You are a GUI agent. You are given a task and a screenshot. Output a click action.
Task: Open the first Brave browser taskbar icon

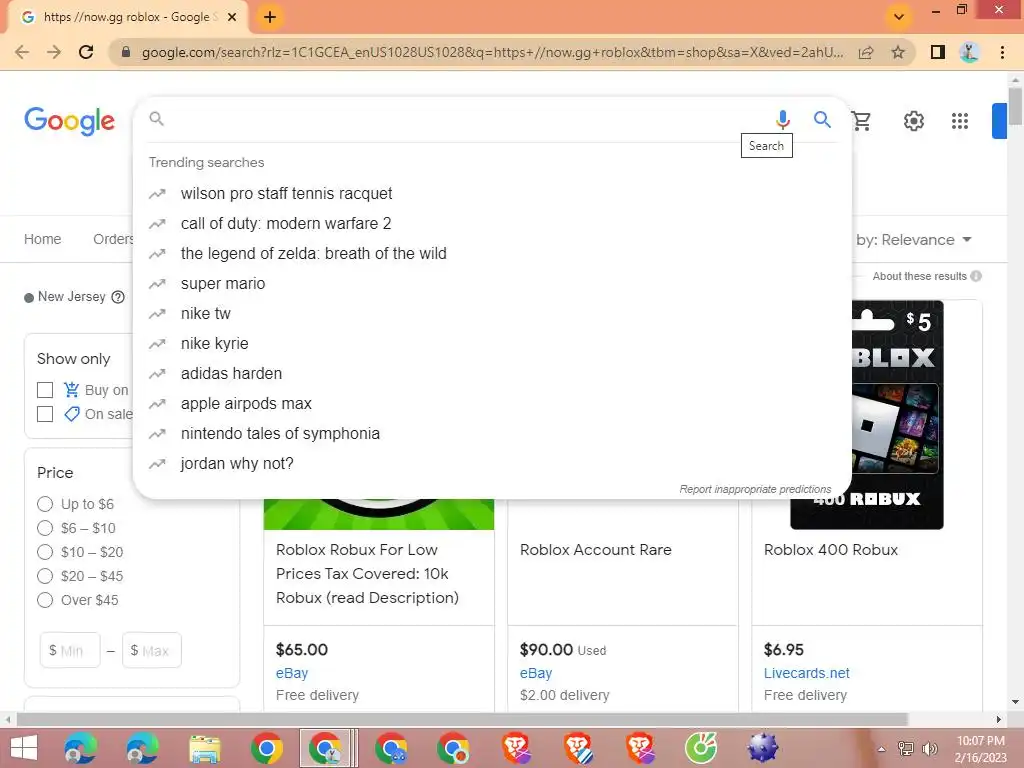tap(517, 748)
